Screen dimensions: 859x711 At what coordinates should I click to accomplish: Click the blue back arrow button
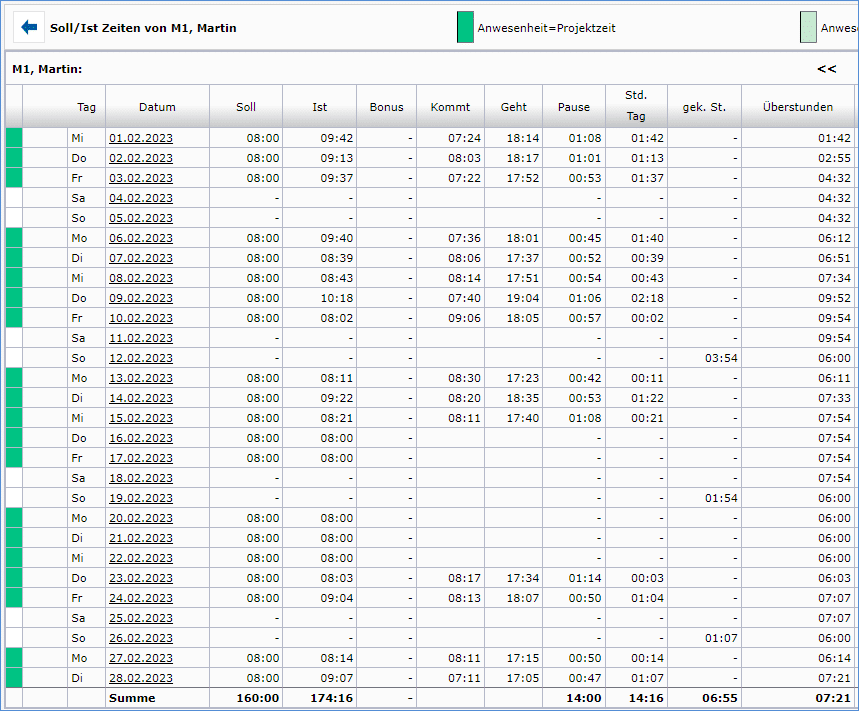point(29,27)
